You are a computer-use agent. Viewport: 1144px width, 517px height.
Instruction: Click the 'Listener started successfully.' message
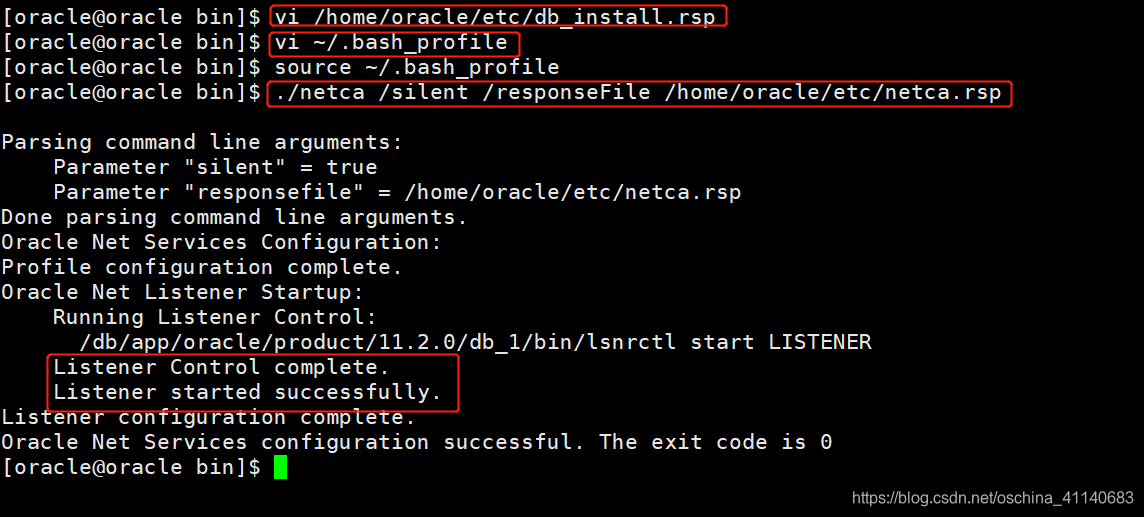pyautogui.click(x=247, y=392)
